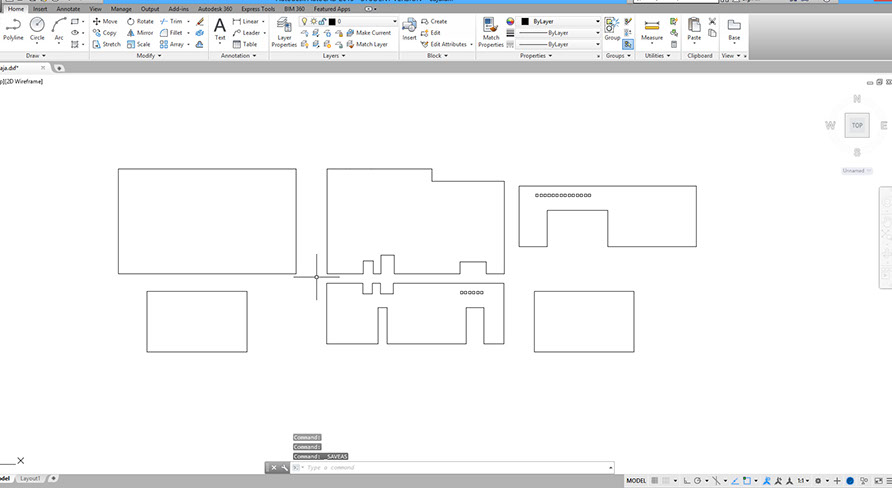892x488 pixels.
Task: Click the Group tool
Action: pyautogui.click(x=612, y=28)
